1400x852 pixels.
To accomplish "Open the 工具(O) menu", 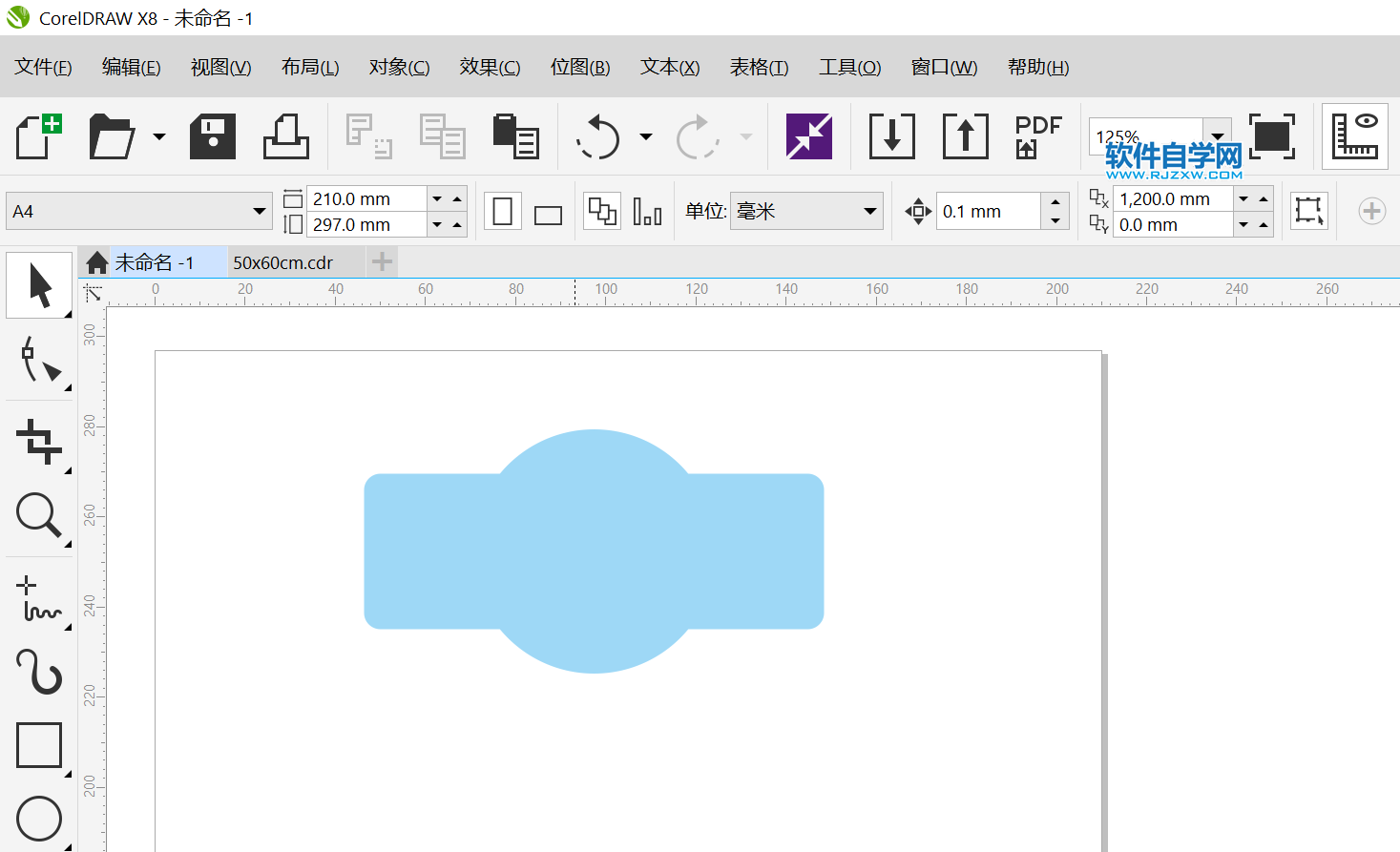I will click(x=849, y=67).
